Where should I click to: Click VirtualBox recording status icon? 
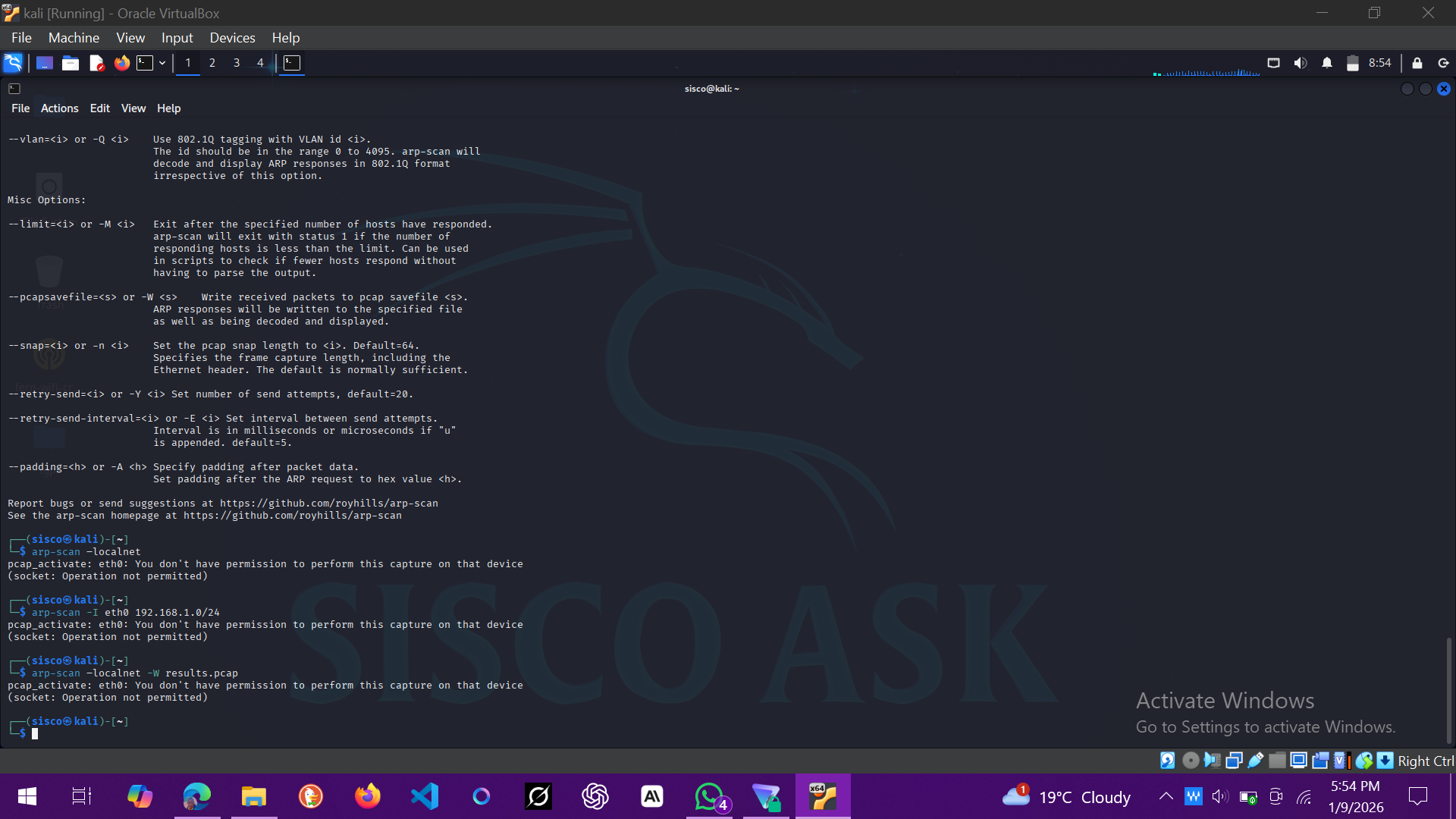[x=1320, y=761]
